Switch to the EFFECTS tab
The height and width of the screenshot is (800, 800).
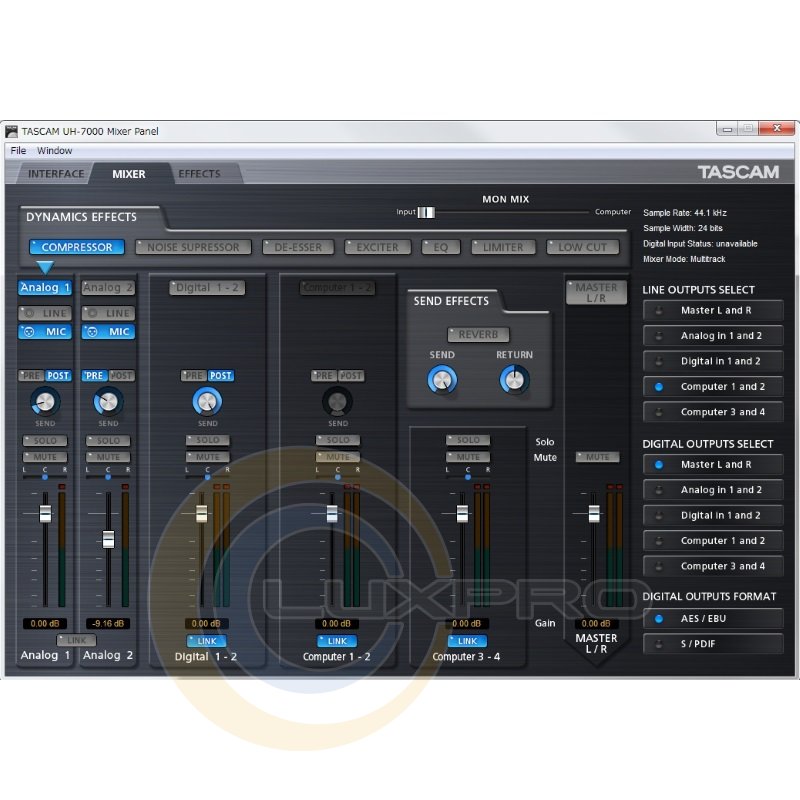point(199,174)
